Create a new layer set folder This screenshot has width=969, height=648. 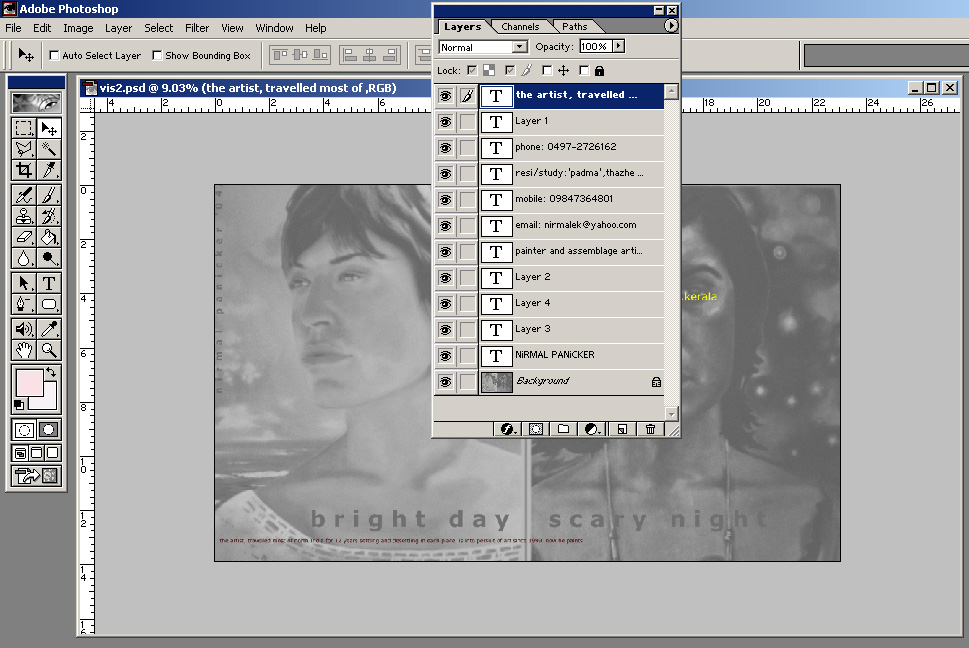tap(564, 429)
